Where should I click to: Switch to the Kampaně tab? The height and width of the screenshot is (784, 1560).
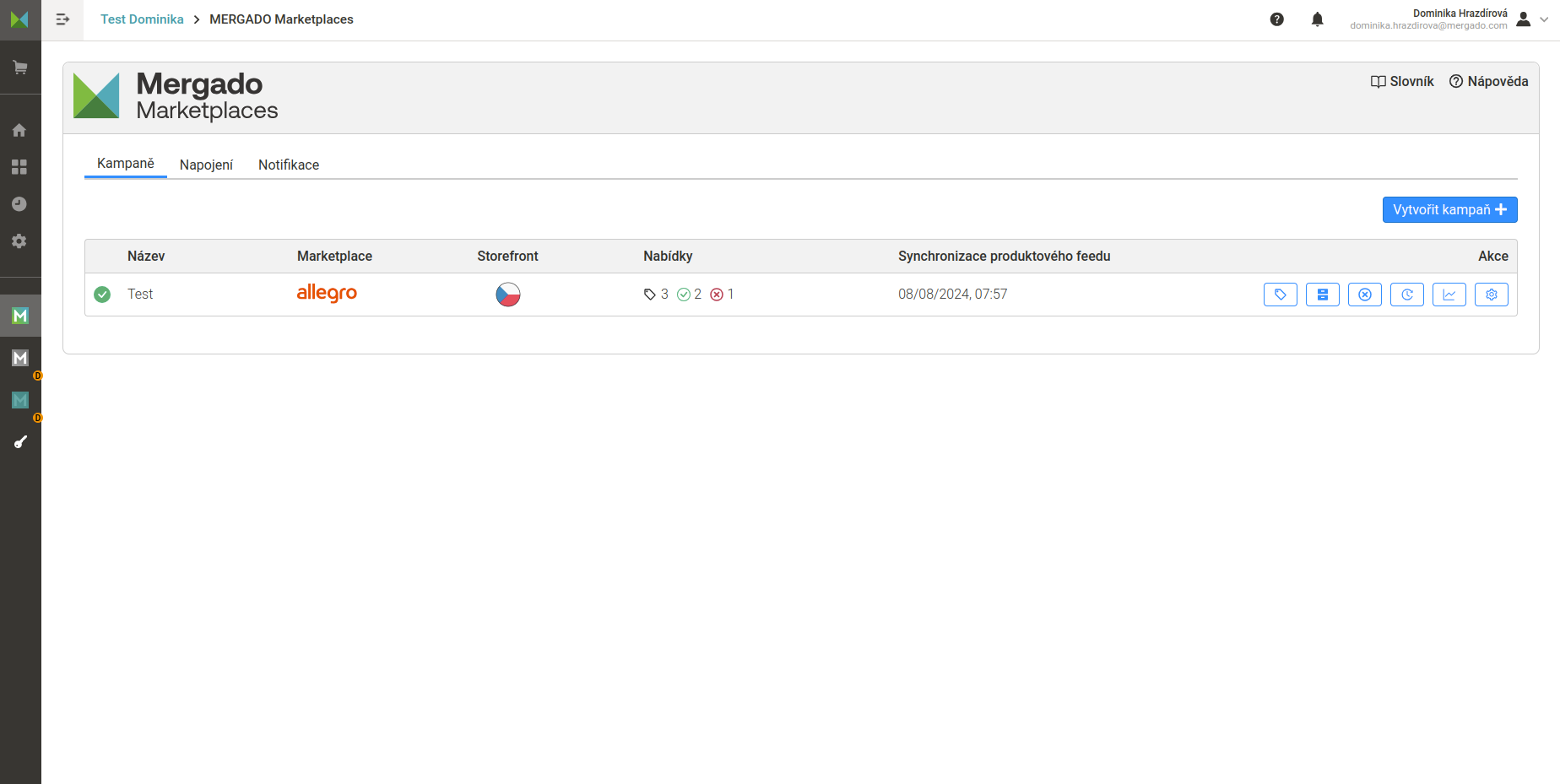126,164
